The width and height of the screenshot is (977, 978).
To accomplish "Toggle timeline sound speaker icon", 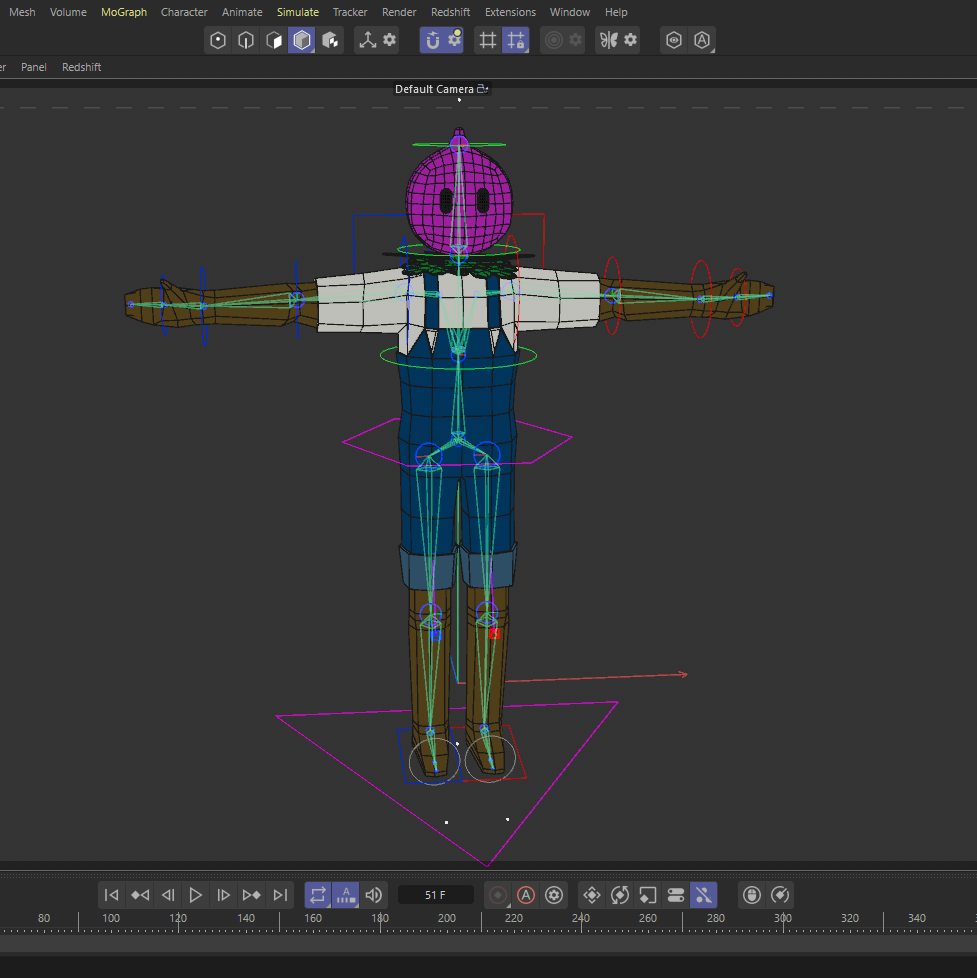I will pos(374,895).
